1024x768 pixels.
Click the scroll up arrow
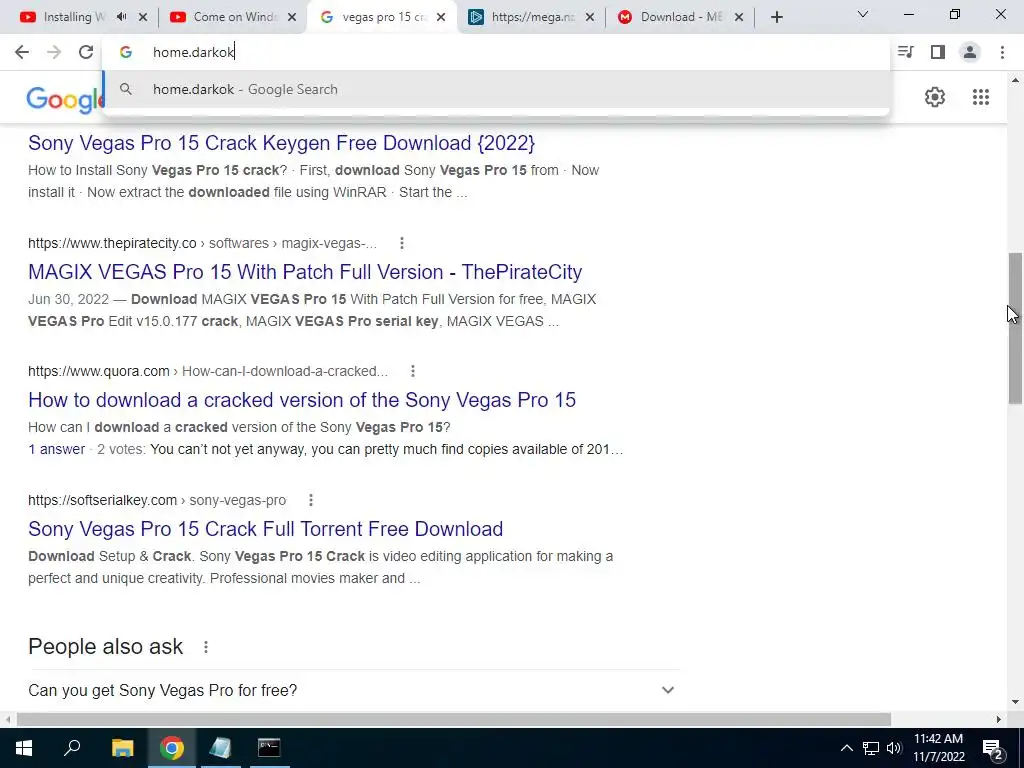click(x=1015, y=80)
